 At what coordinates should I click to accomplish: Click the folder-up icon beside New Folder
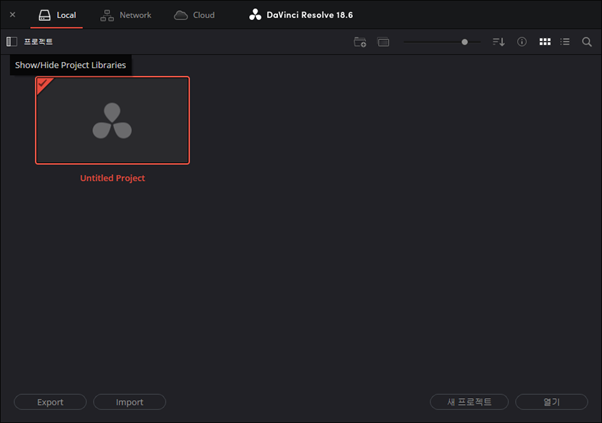pyautogui.click(x=383, y=42)
